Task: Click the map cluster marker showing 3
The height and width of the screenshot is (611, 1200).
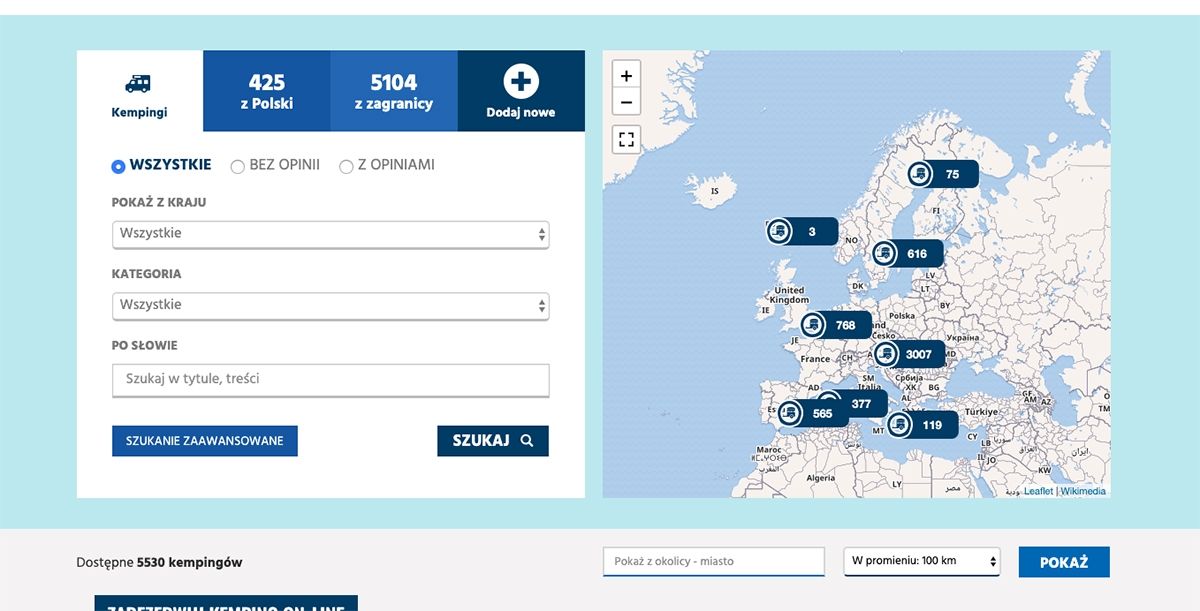Action: click(x=802, y=232)
